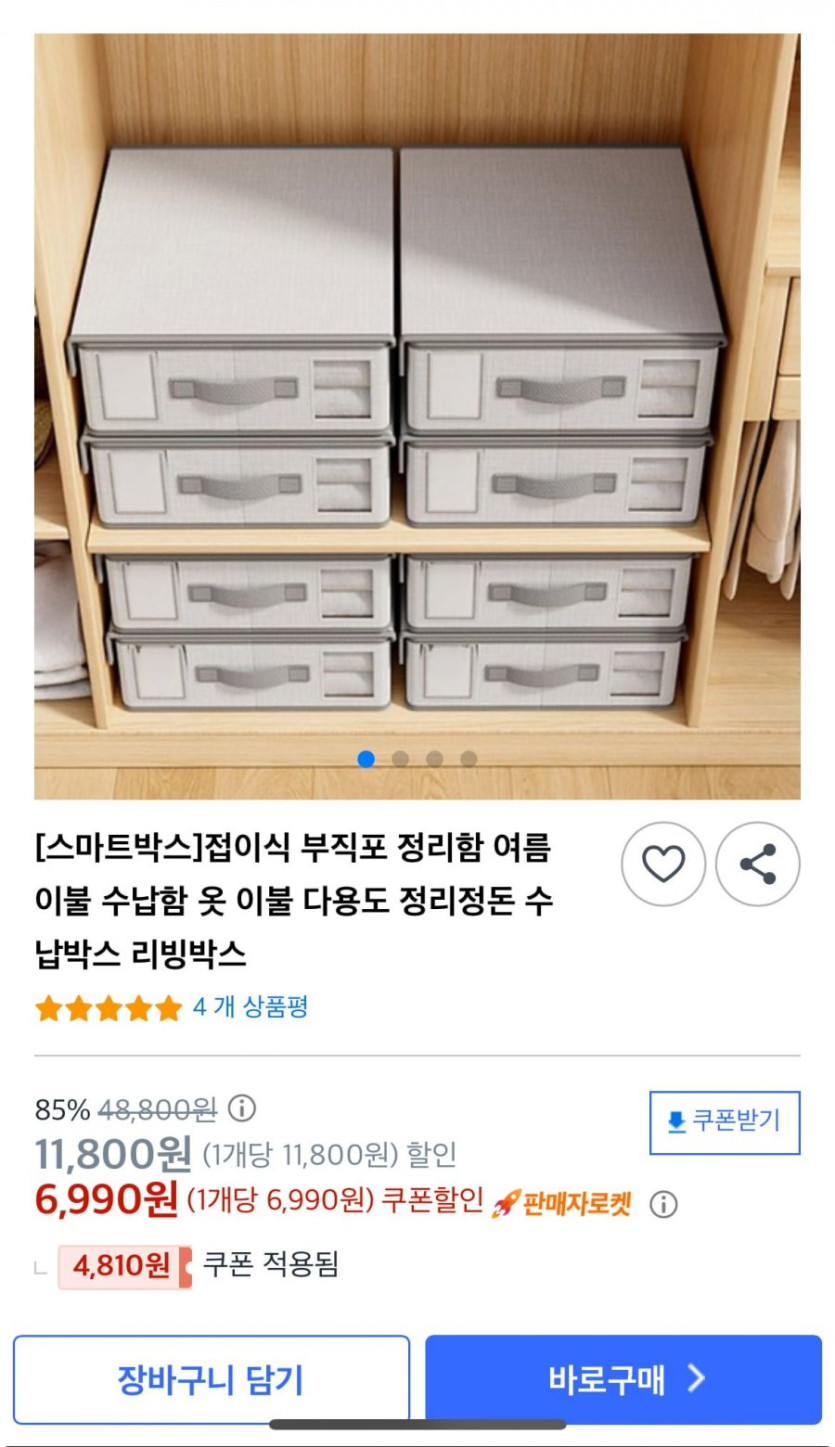
Task: Tap the 11,800원 discounted price
Action: click(113, 1154)
